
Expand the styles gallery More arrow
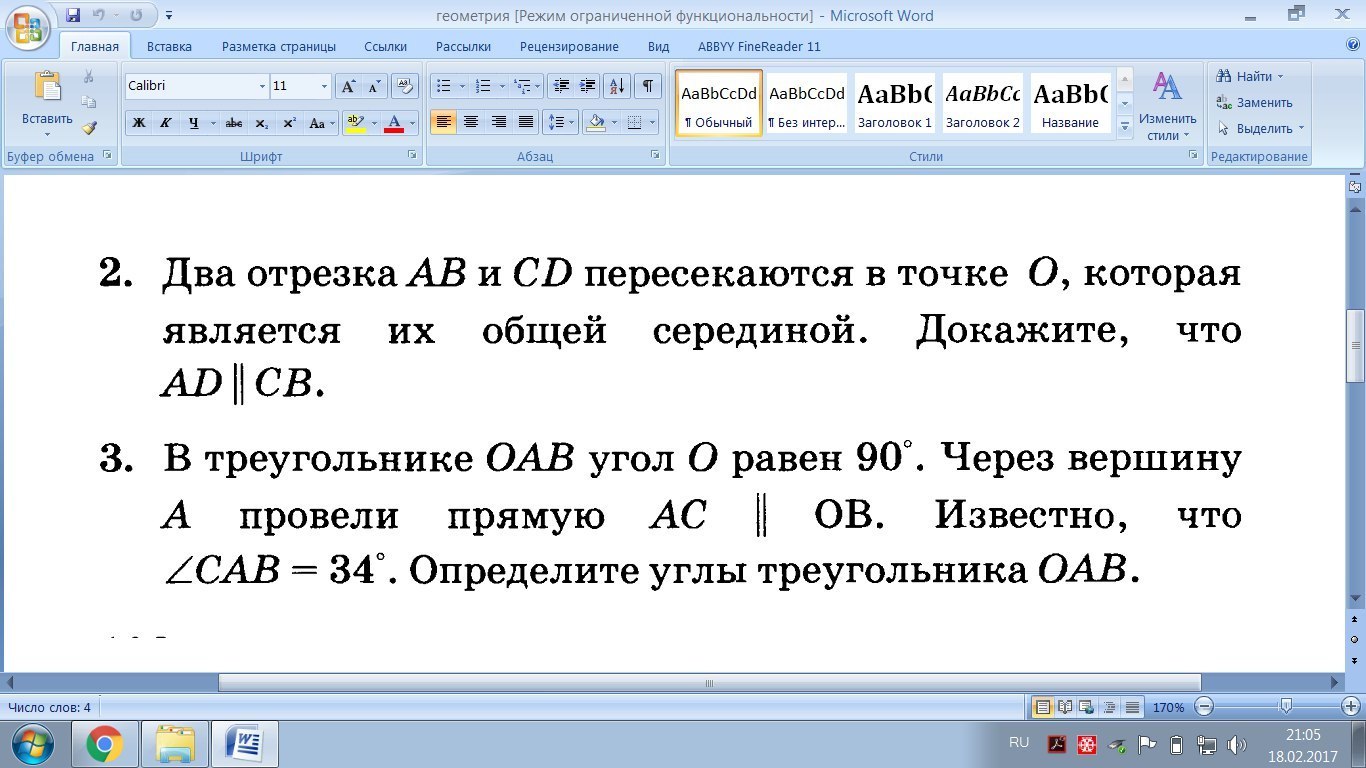point(1124,127)
